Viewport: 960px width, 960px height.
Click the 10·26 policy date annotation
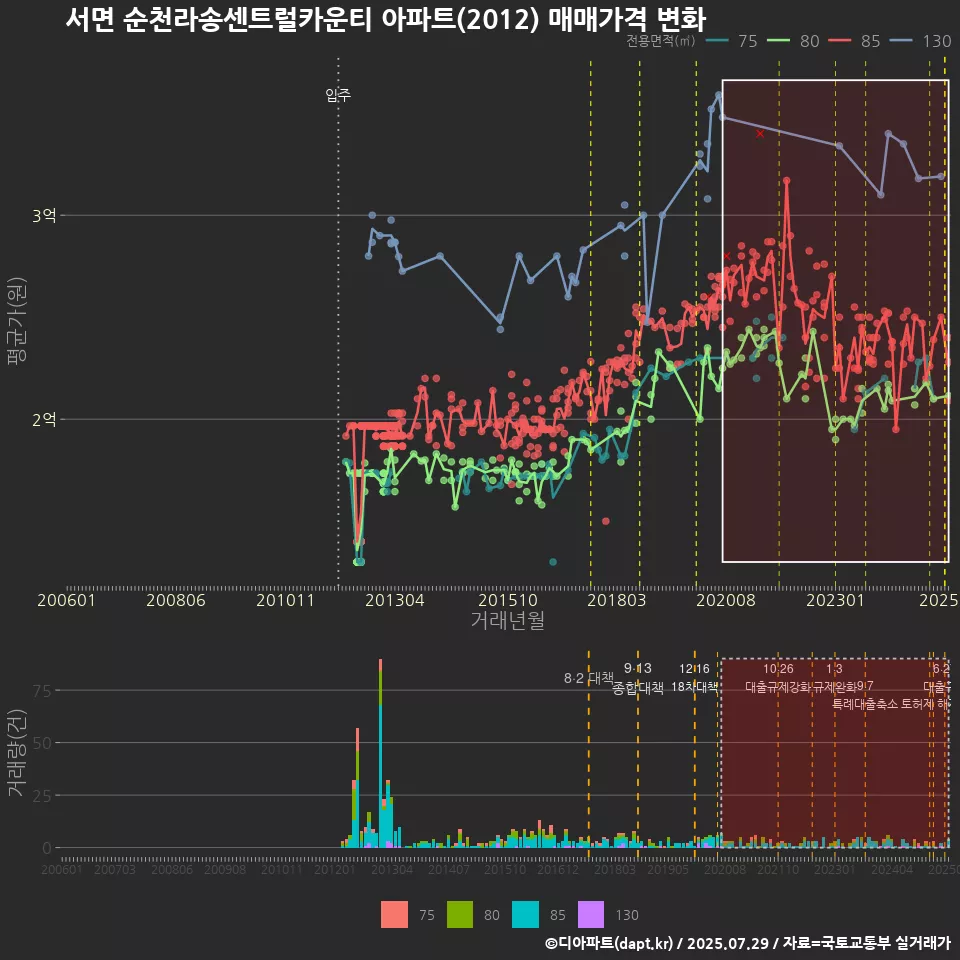778,669
